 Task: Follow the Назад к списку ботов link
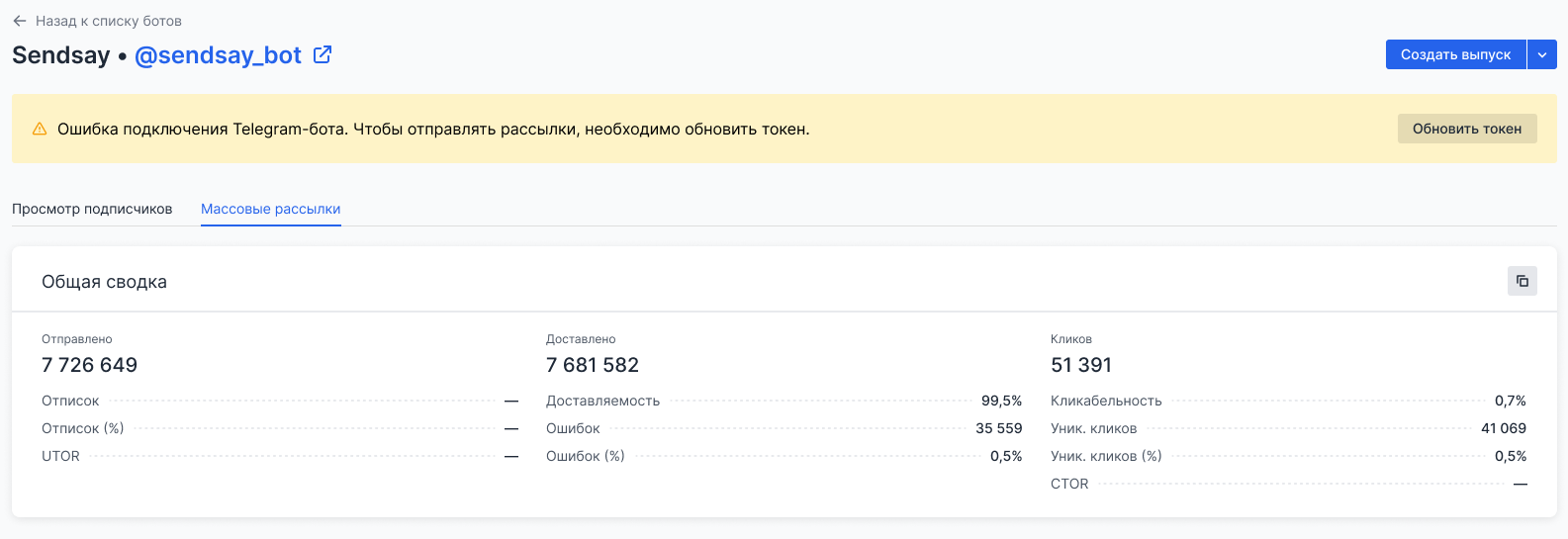tap(108, 21)
